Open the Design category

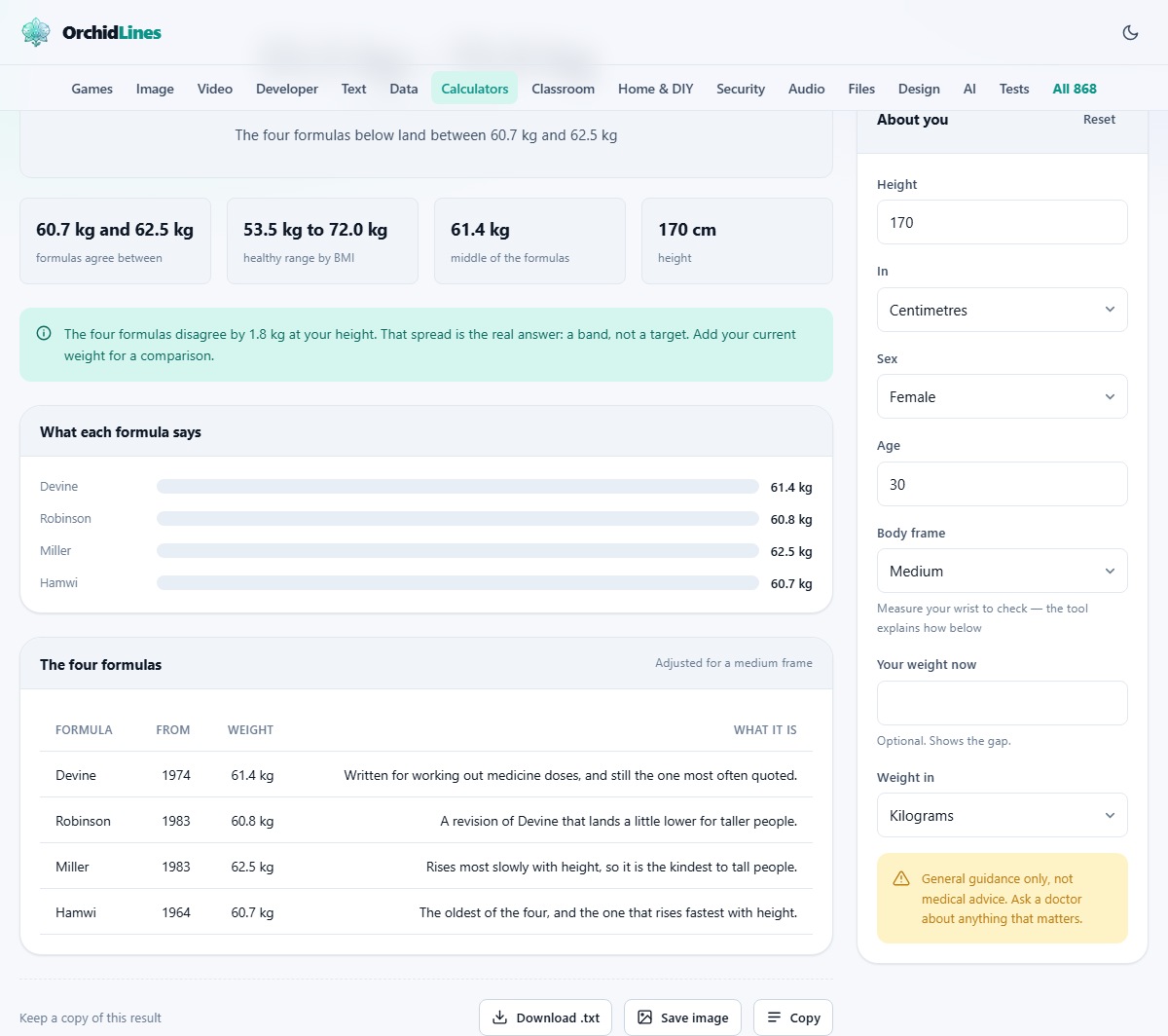(919, 89)
